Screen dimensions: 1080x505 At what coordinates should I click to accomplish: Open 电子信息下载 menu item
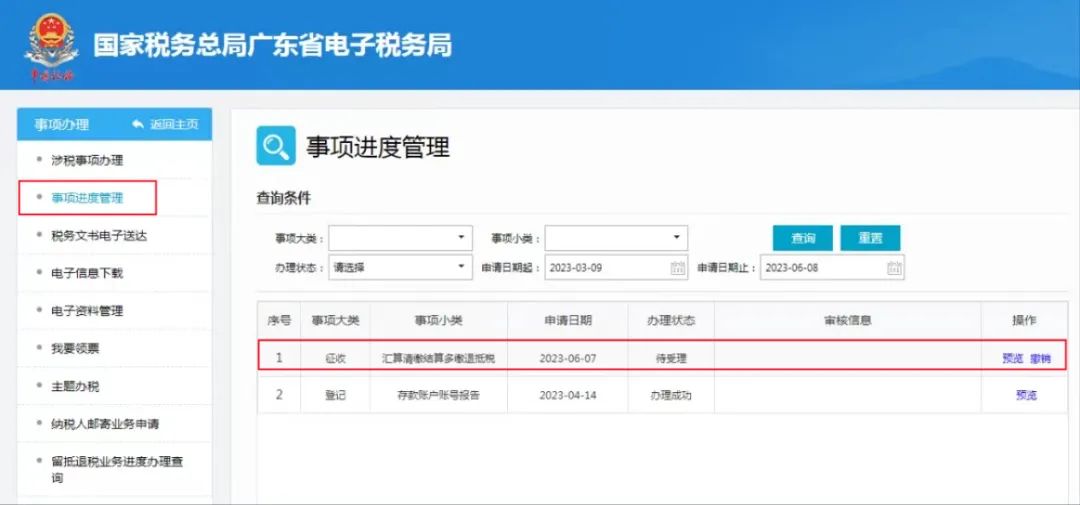(87, 274)
